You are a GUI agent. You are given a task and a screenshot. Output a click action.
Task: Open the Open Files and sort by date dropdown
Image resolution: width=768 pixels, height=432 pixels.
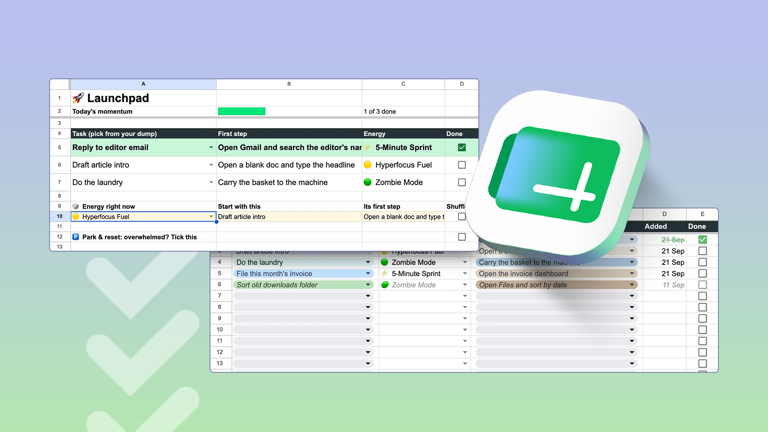coord(632,285)
